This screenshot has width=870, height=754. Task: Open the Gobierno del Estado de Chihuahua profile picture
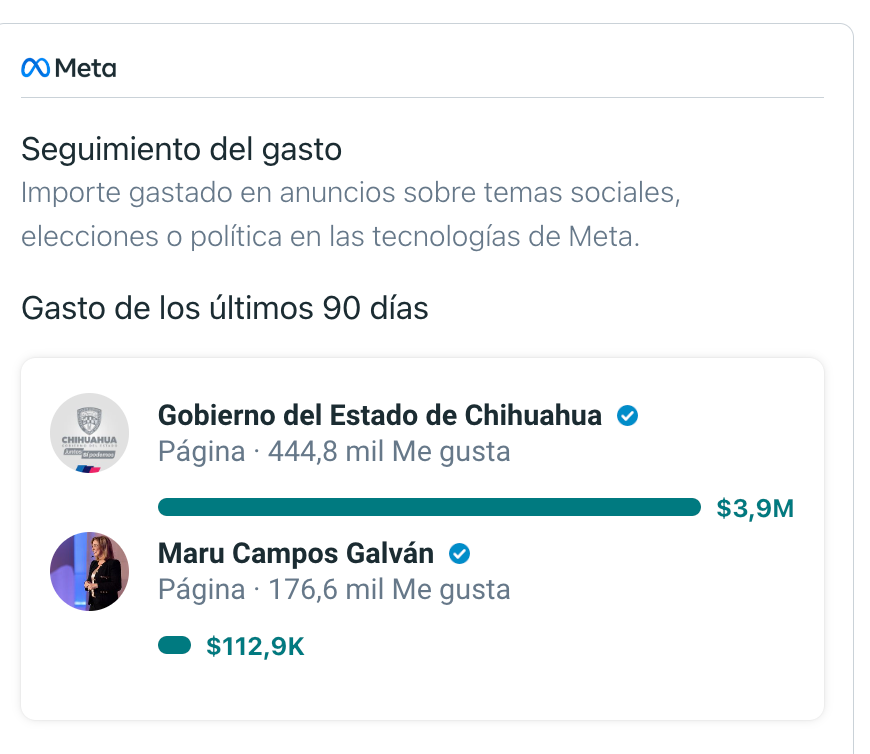coord(90,433)
